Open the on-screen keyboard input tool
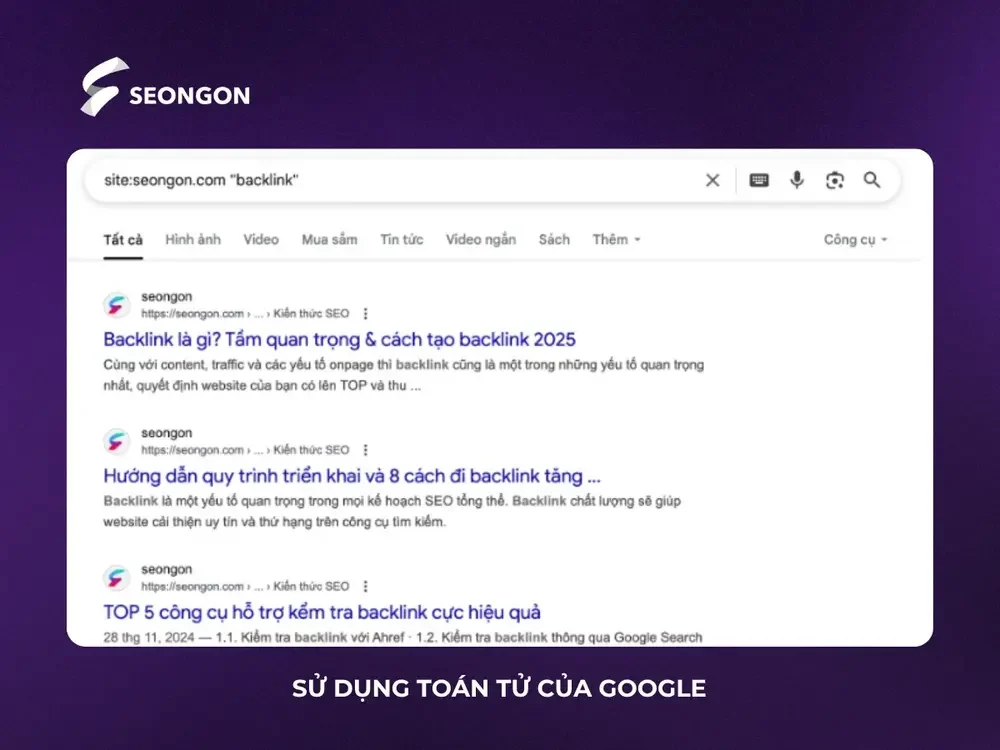The height and width of the screenshot is (750, 1000). pos(759,180)
